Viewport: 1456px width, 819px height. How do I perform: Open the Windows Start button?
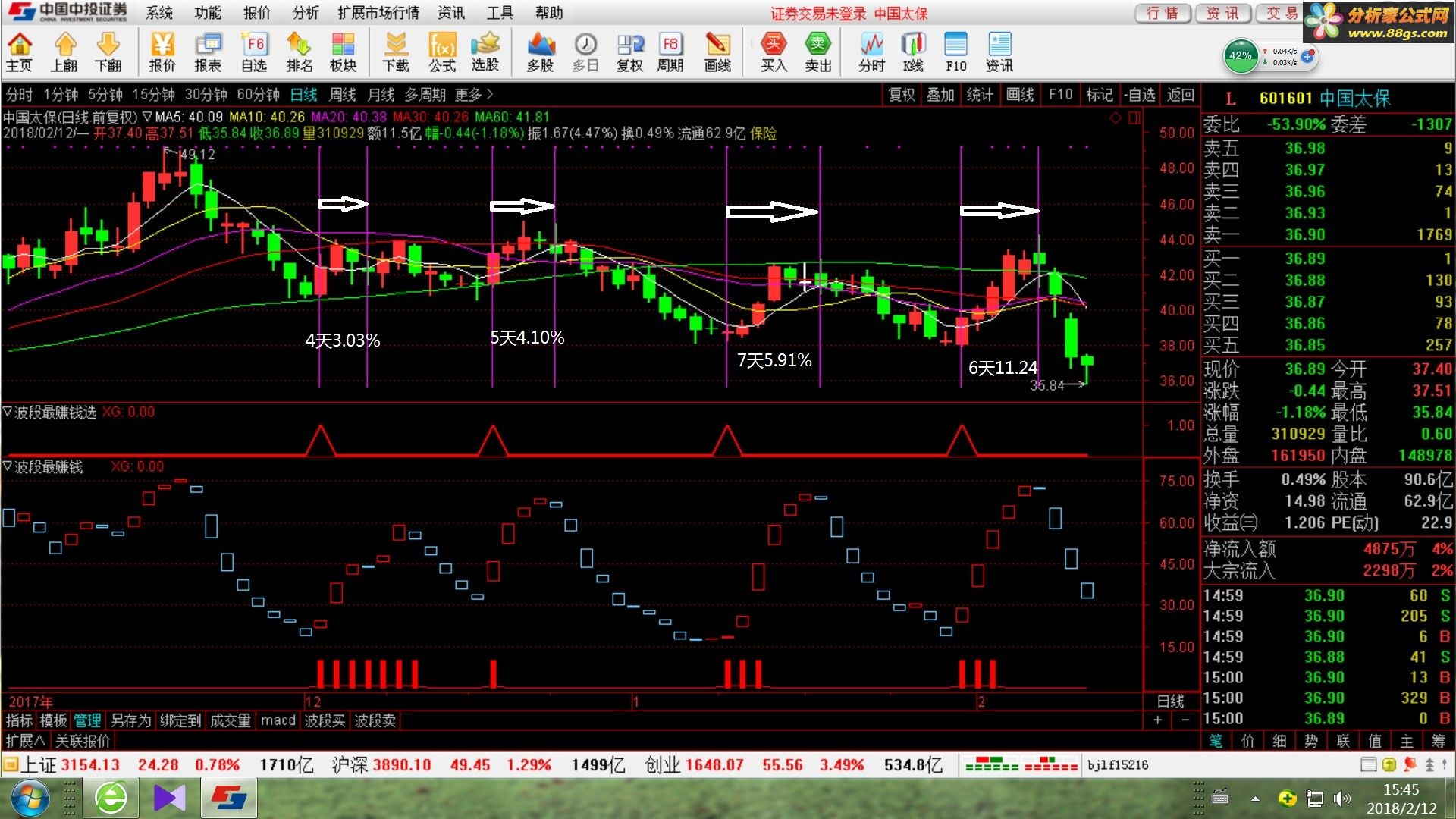pyautogui.click(x=30, y=799)
